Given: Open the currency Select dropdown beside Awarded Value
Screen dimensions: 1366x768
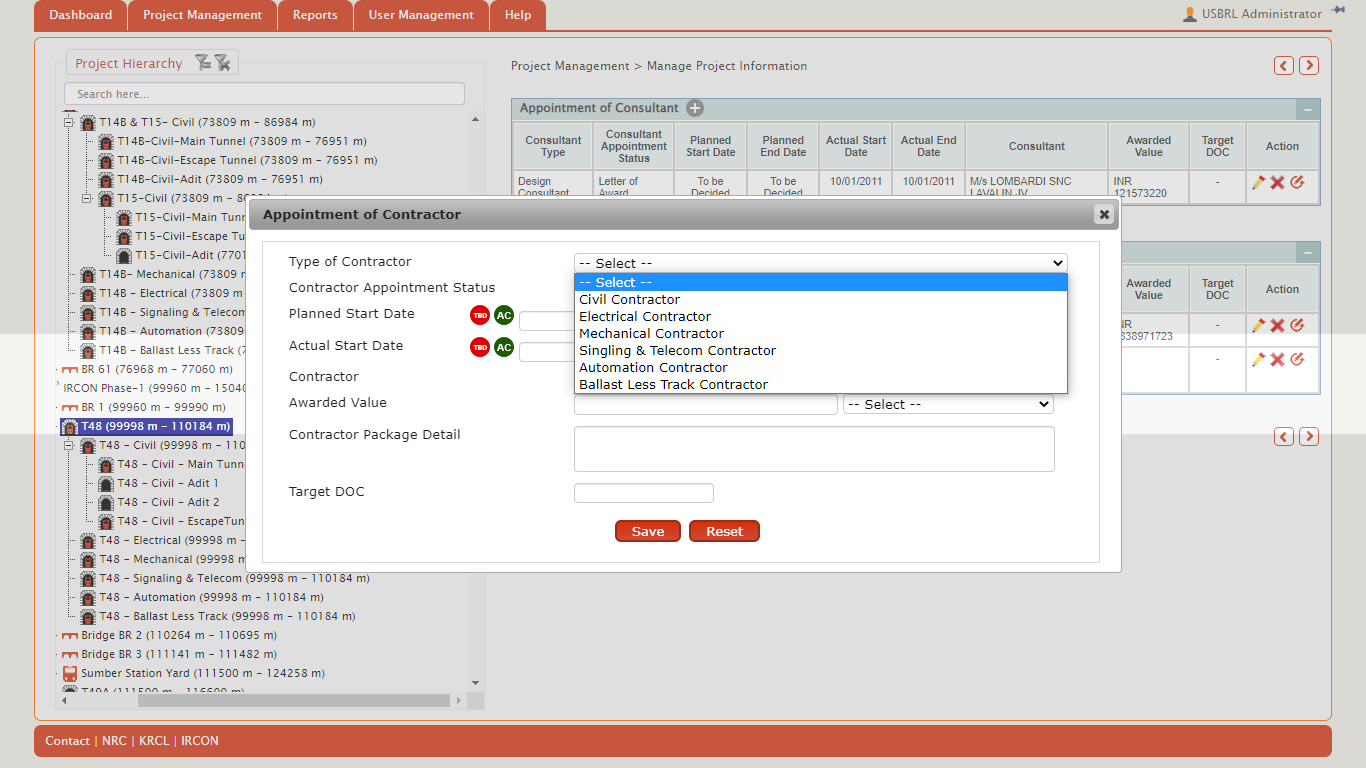Looking at the screenshot, I should [x=947, y=405].
